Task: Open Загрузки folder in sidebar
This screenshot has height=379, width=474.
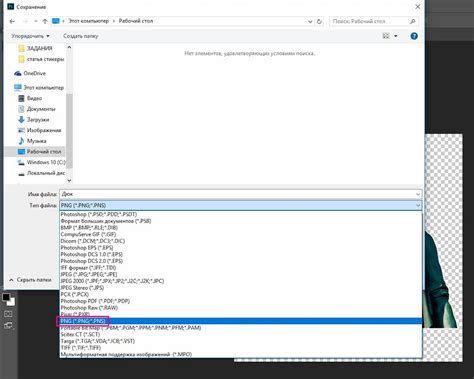Action: click(x=34, y=120)
